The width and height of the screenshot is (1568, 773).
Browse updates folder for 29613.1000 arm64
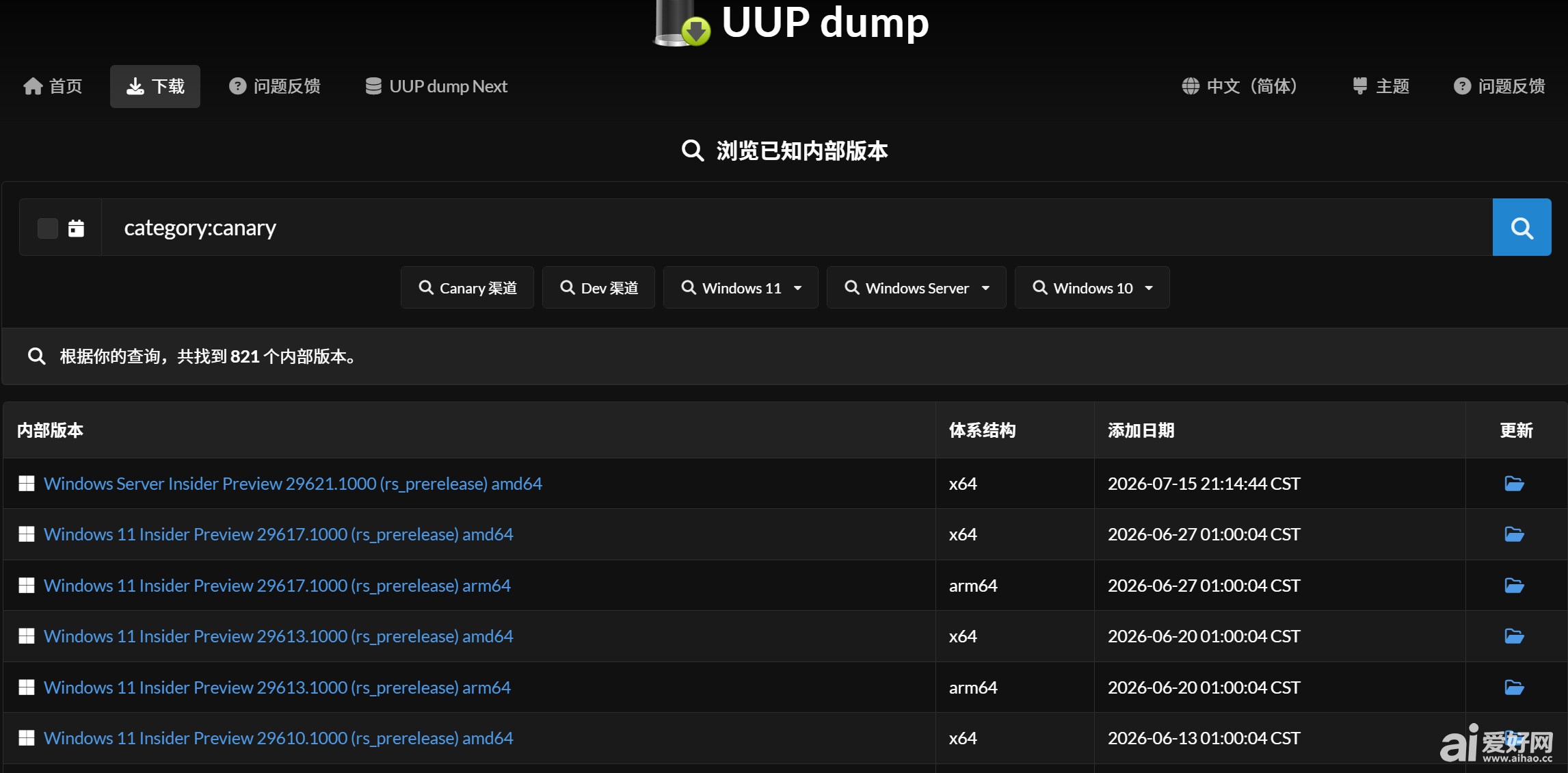tap(1514, 687)
